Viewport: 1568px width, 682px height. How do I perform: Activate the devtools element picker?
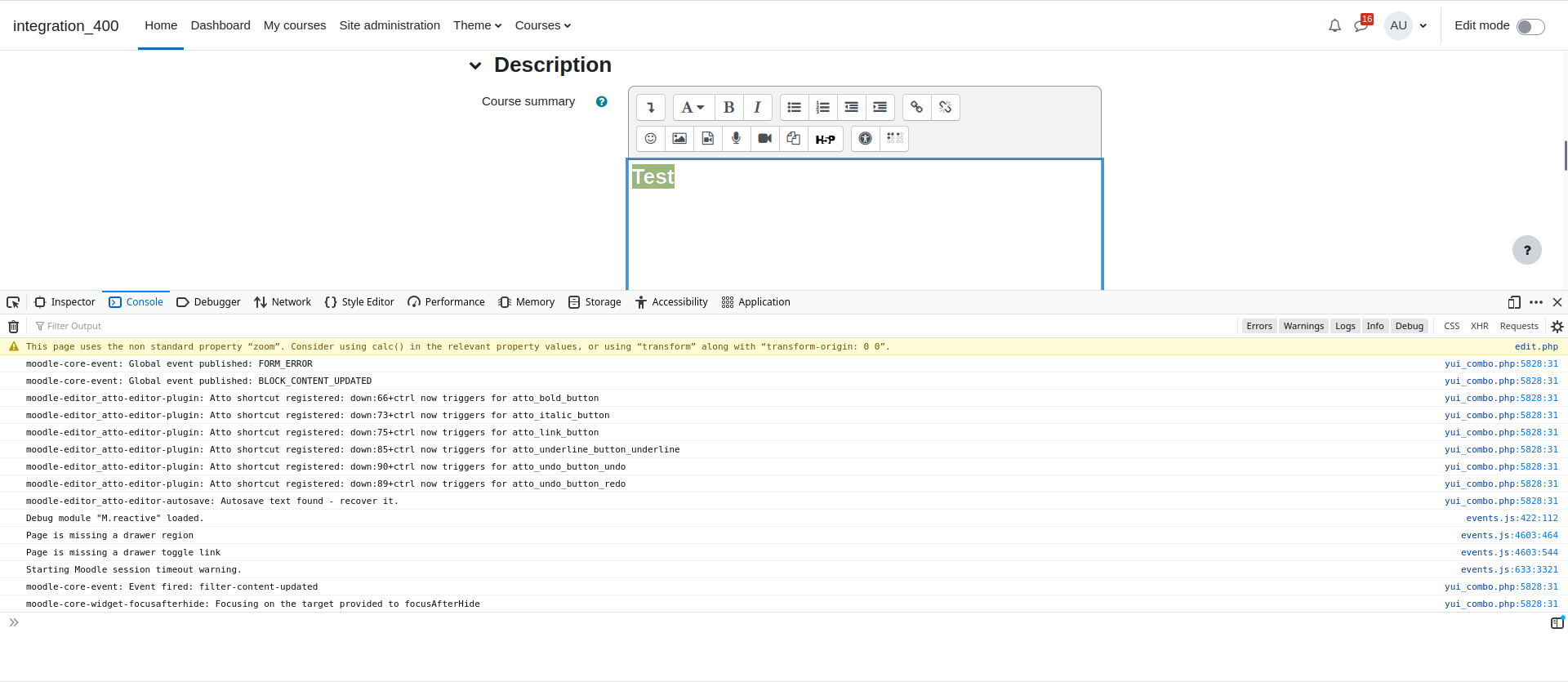[x=13, y=302]
